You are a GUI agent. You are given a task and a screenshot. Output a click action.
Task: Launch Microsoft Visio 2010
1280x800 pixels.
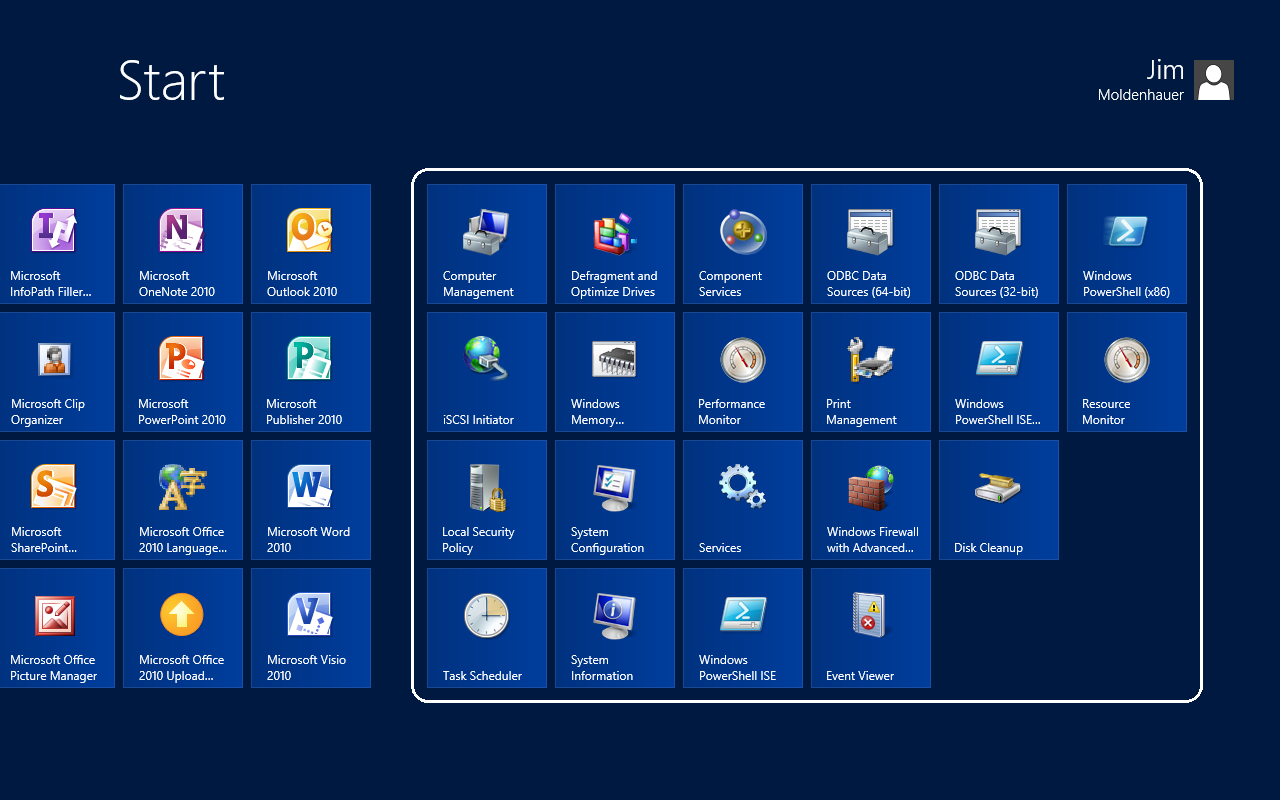[x=311, y=628]
